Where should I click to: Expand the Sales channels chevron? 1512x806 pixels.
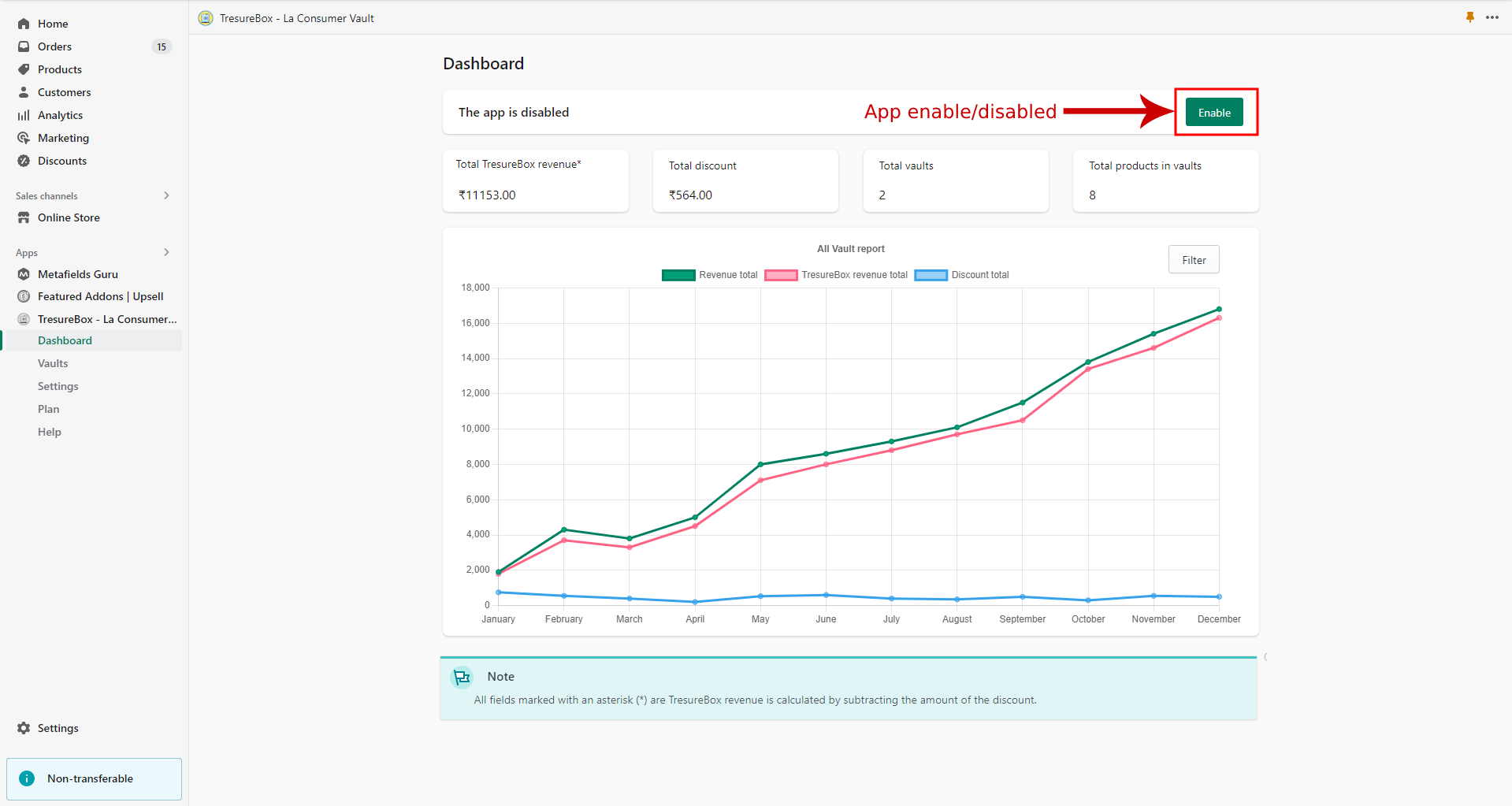click(x=166, y=195)
